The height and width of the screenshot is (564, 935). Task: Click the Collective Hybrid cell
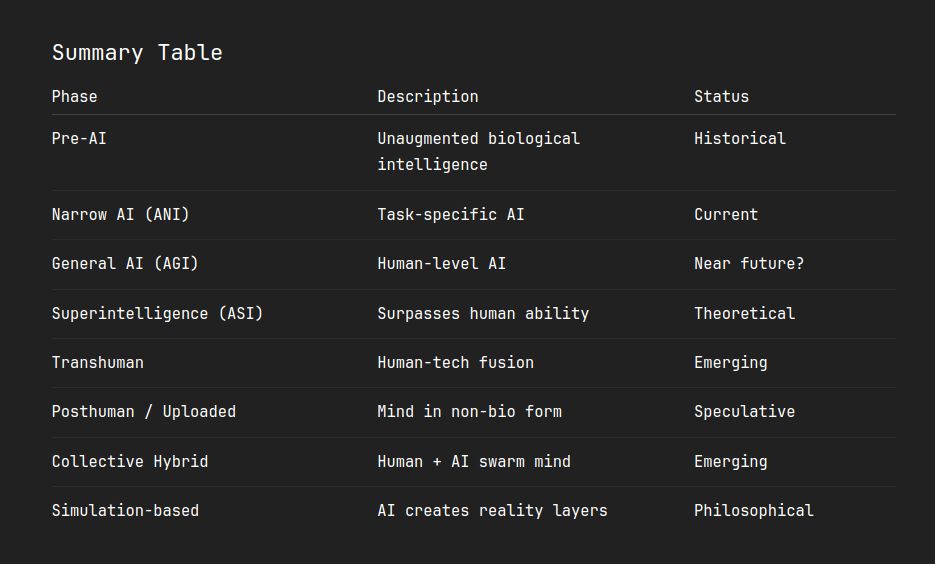coord(130,461)
